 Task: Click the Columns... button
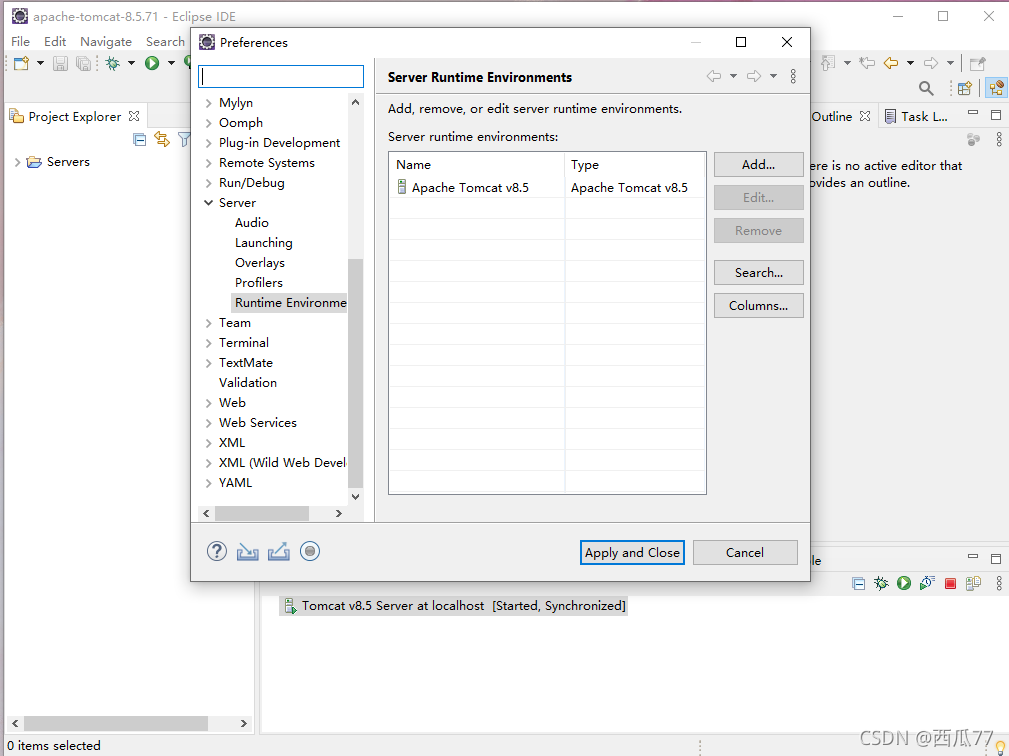pyautogui.click(x=759, y=306)
